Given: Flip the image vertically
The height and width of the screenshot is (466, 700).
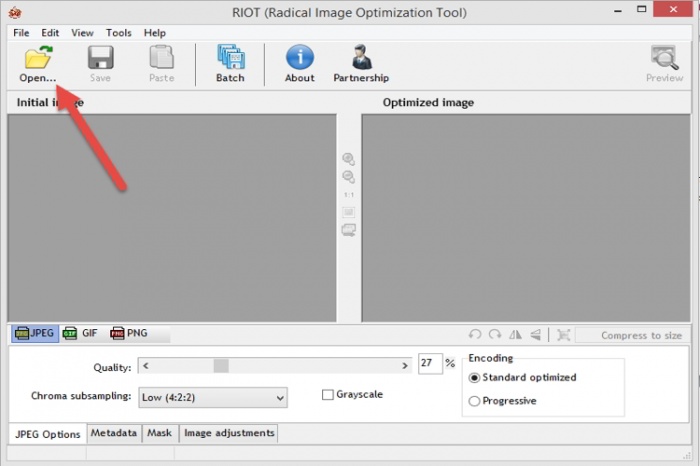Looking at the screenshot, I should [x=536, y=334].
